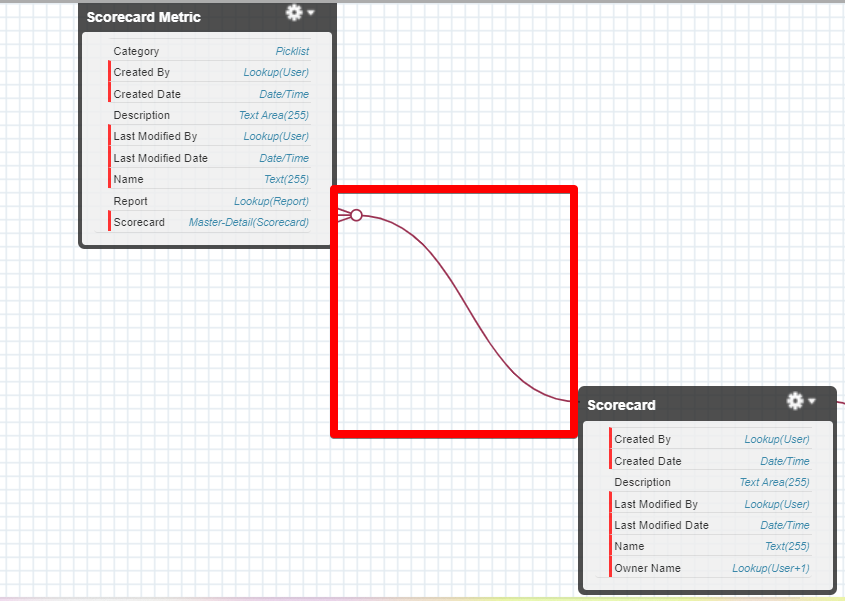Select Created Date field in Scorecard object
845x601 pixels.
click(x=710, y=461)
